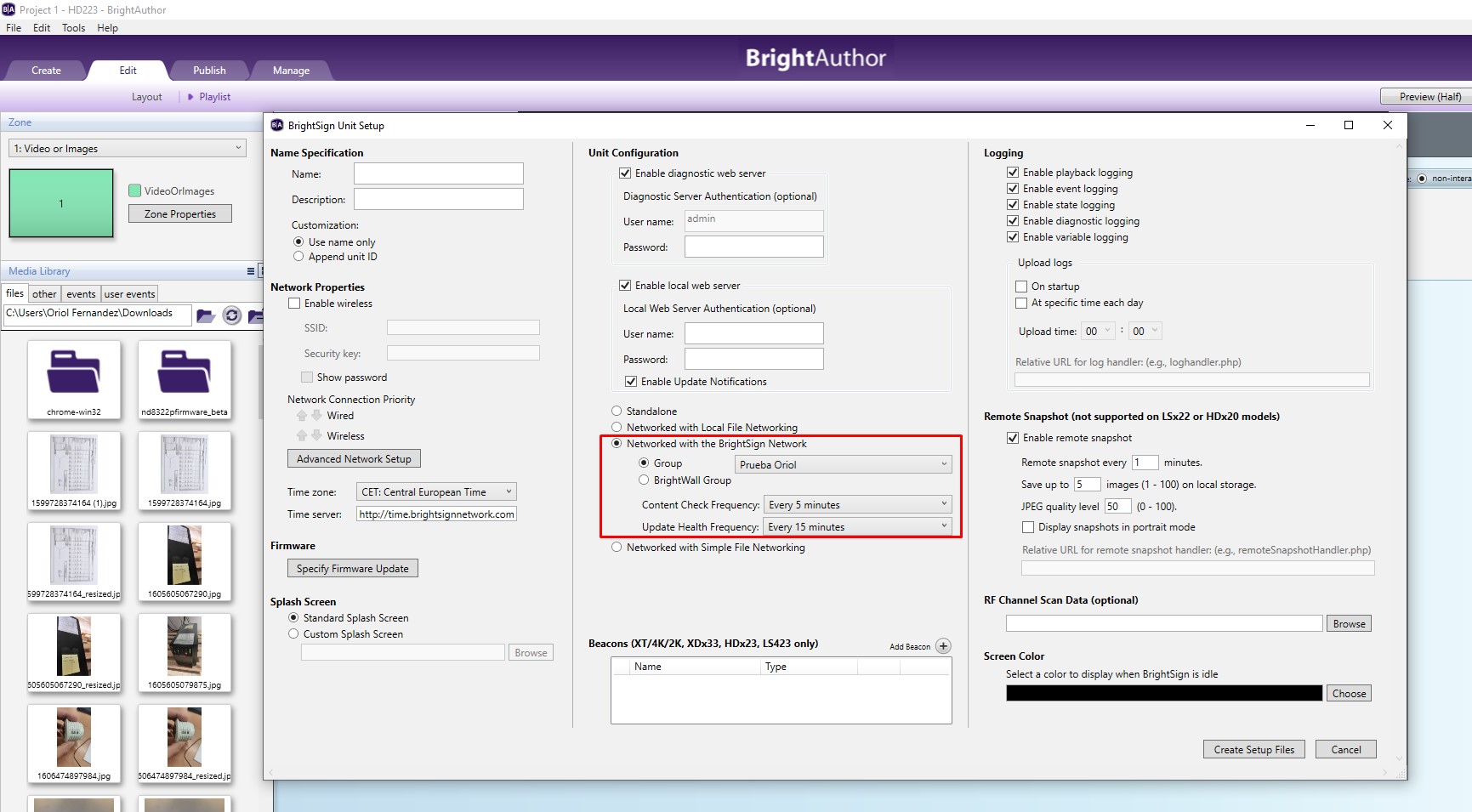Open Update Health Frequency dropdown
Viewport: 1472px width, 812px height.
point(858,527)
